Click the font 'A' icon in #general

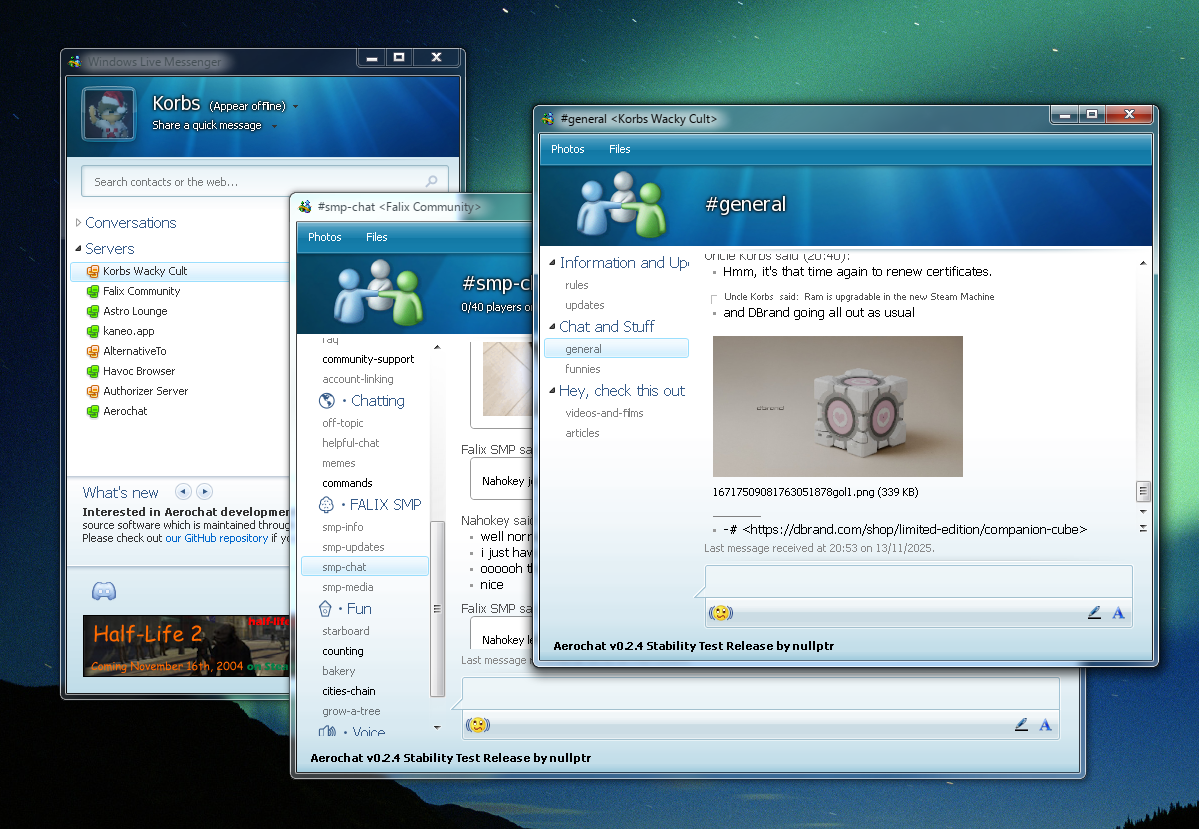click(x=1118, y=613)
